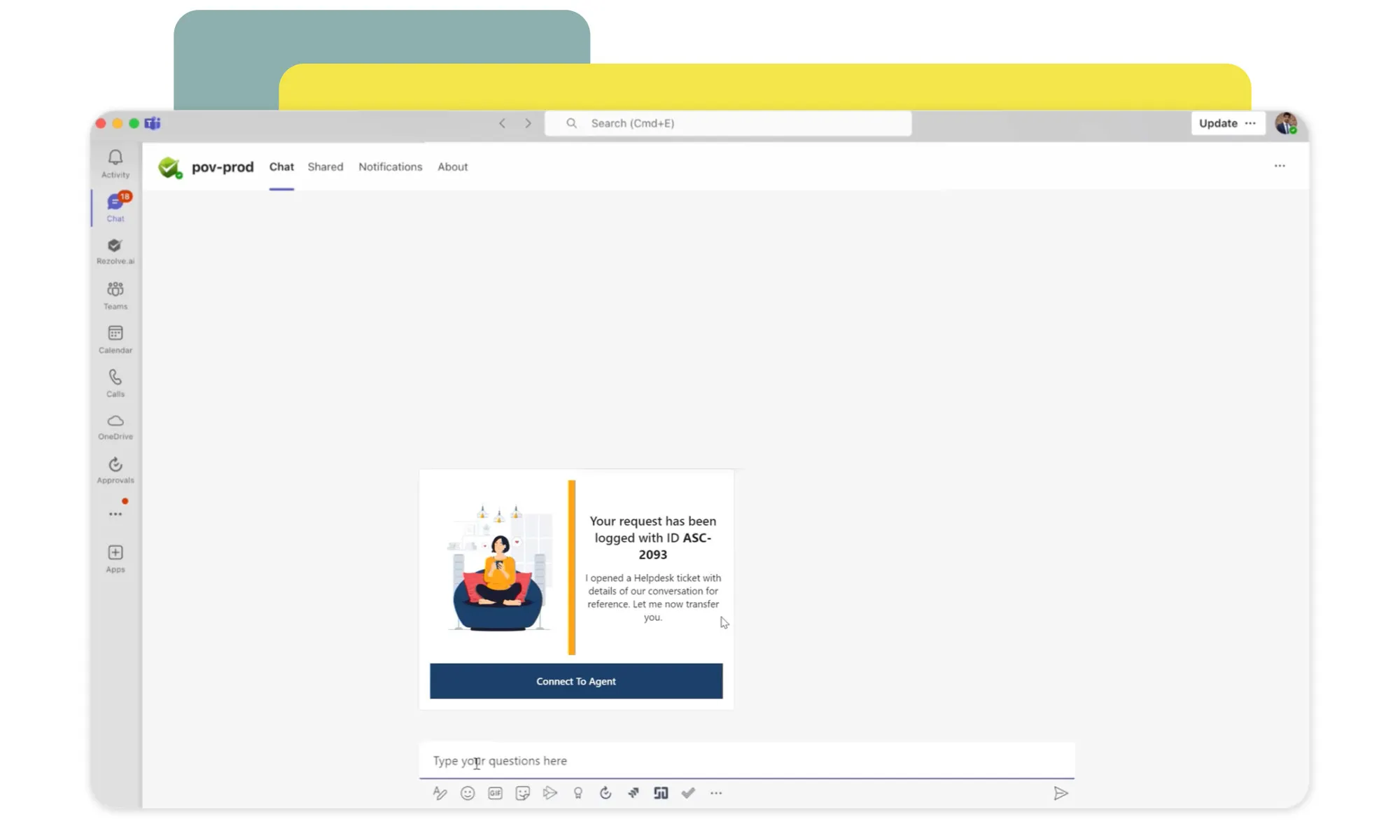The height and width of the screenshot is (840, 1400).
Task: Open the Calendar from sidebar
Action: click(115, 339)
